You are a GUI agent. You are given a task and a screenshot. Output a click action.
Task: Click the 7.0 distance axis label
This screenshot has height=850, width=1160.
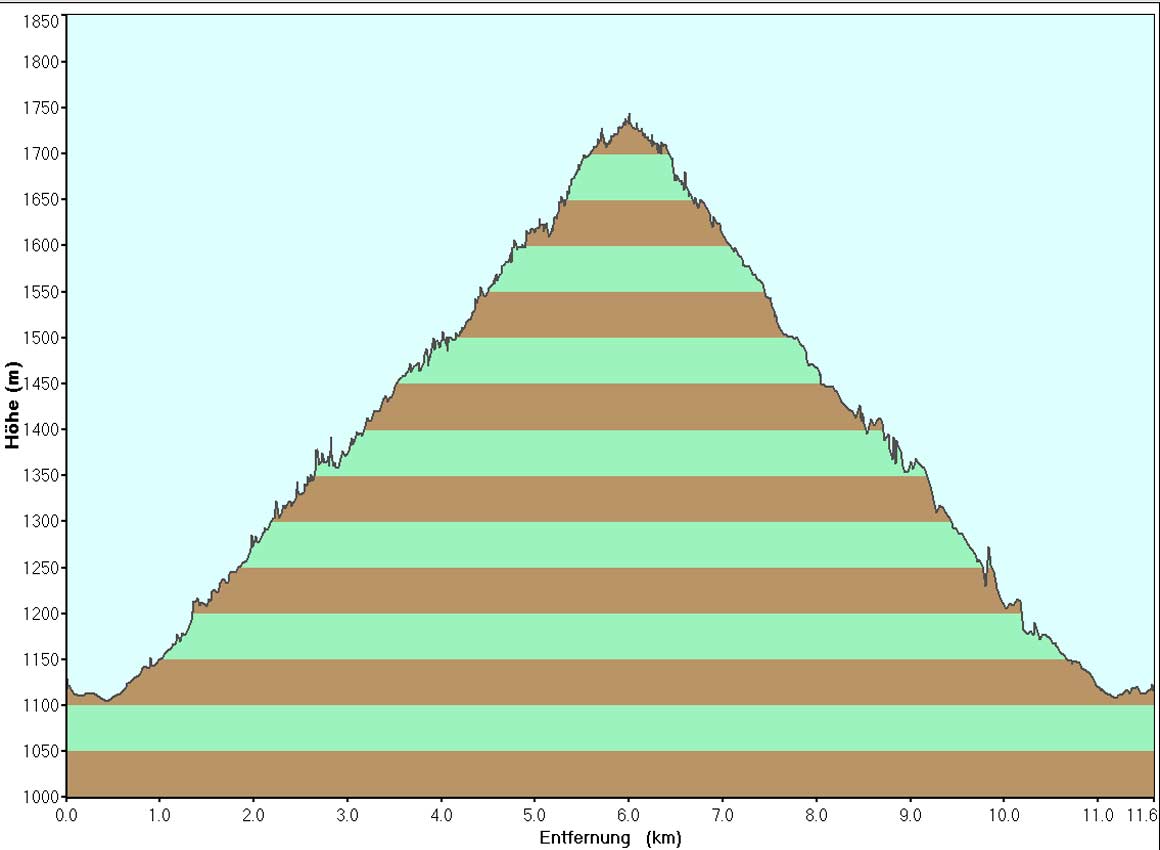722,815
